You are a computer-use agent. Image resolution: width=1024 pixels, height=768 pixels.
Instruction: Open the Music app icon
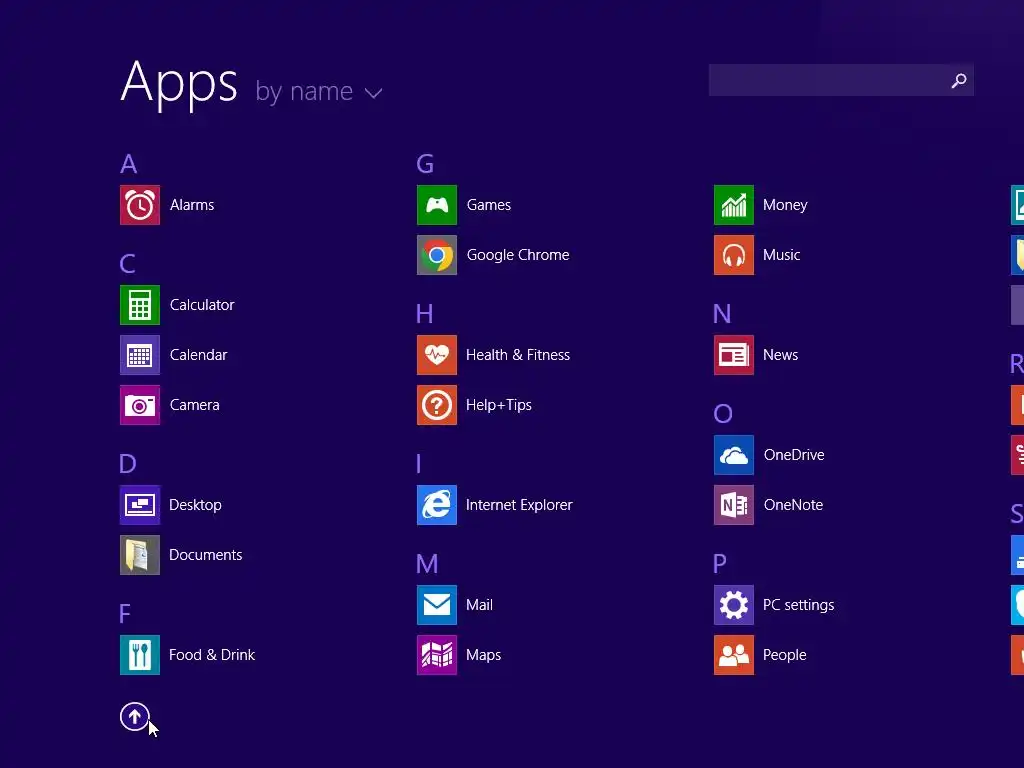tap(734, 255)
